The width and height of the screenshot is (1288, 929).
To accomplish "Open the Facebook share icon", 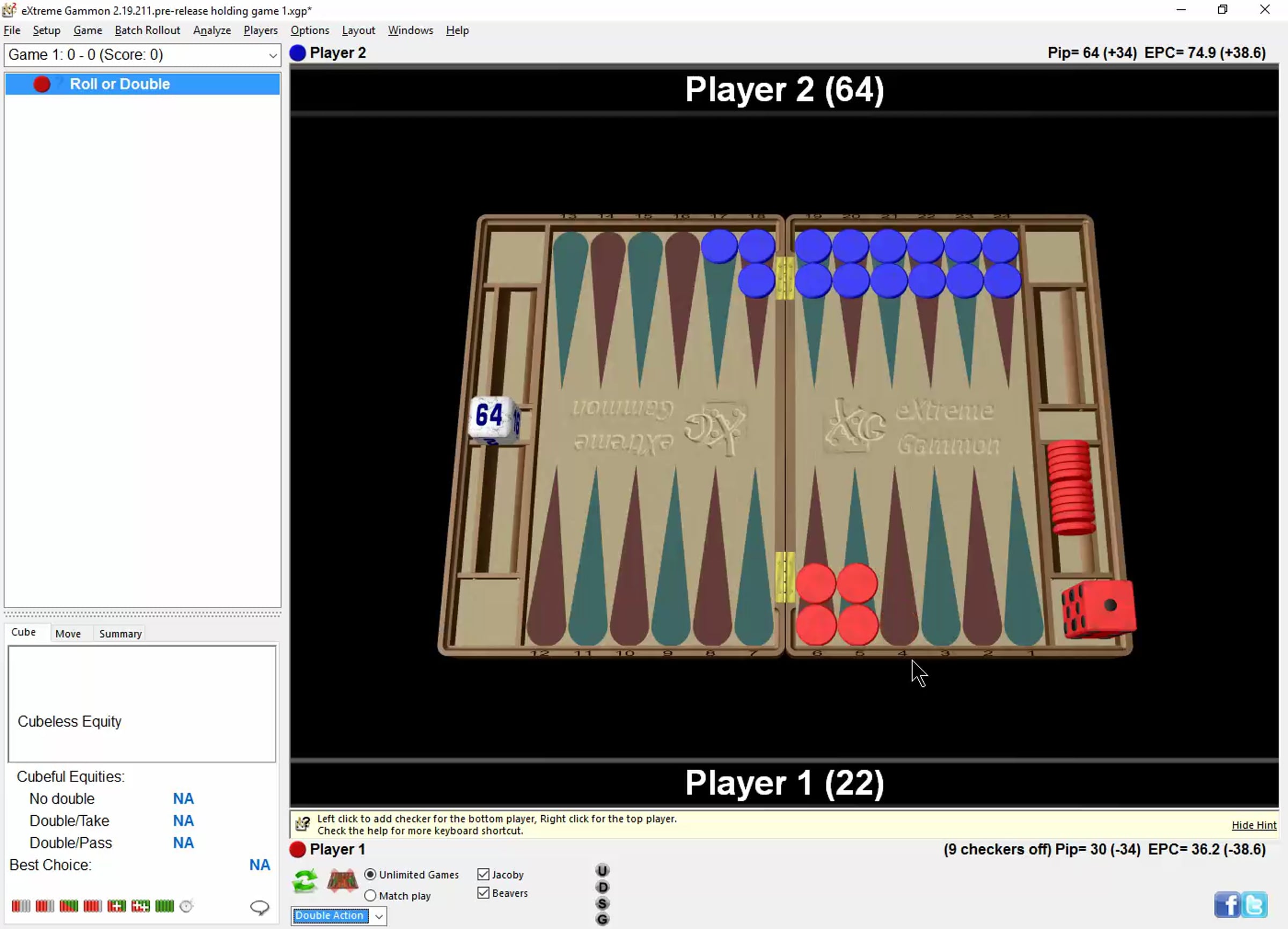I will click(x=1227, y=905).
